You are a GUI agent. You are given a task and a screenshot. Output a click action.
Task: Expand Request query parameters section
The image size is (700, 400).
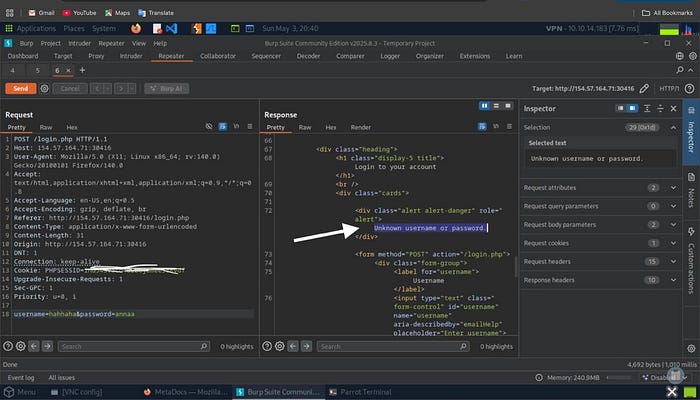[x=673, y=206]
